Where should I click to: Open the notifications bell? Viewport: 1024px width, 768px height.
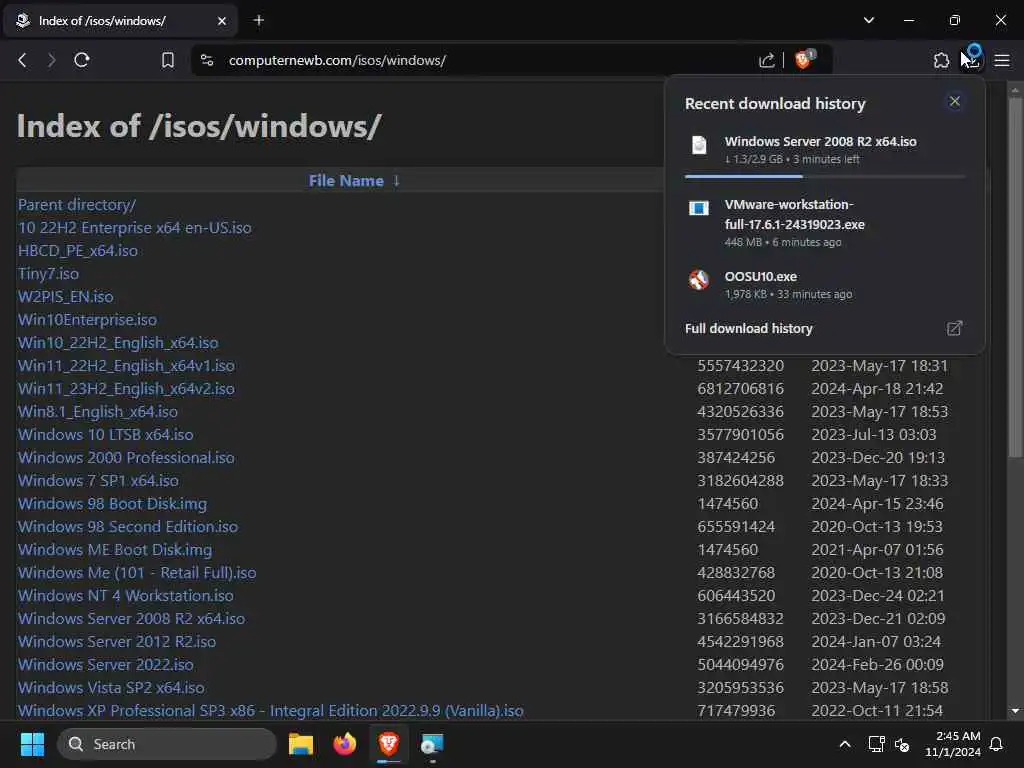996,744
